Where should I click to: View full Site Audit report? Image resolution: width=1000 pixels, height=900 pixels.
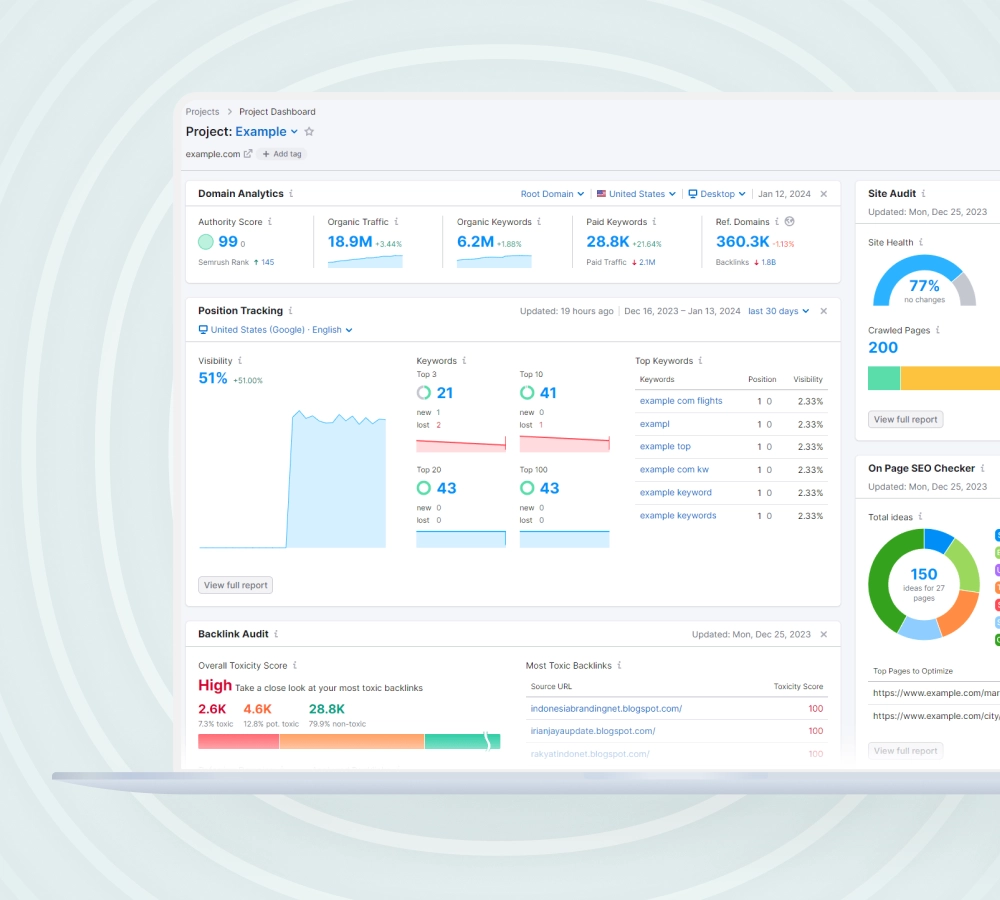point(906,420)
